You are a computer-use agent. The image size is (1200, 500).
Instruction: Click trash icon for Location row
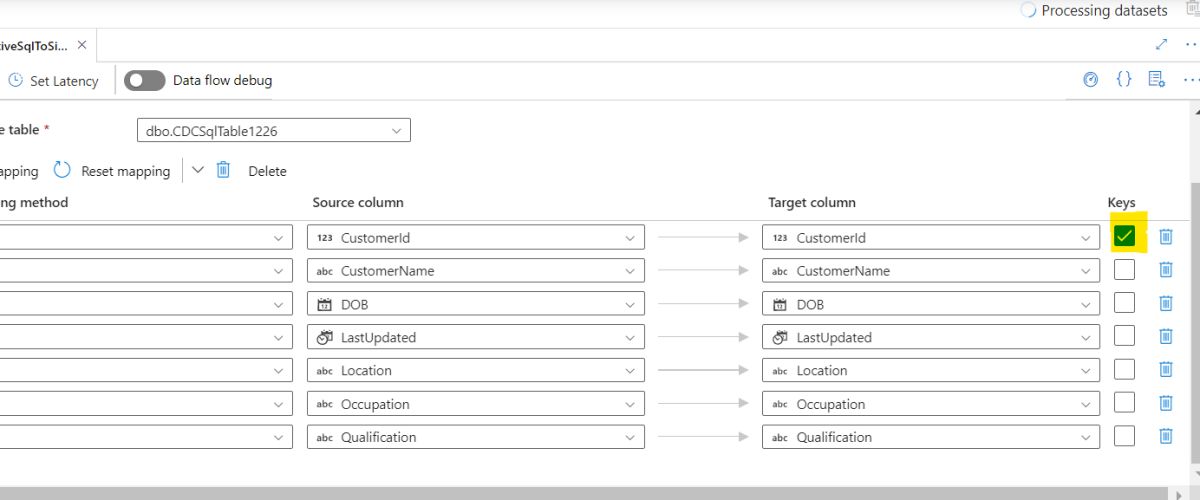tap(1166, 370)
